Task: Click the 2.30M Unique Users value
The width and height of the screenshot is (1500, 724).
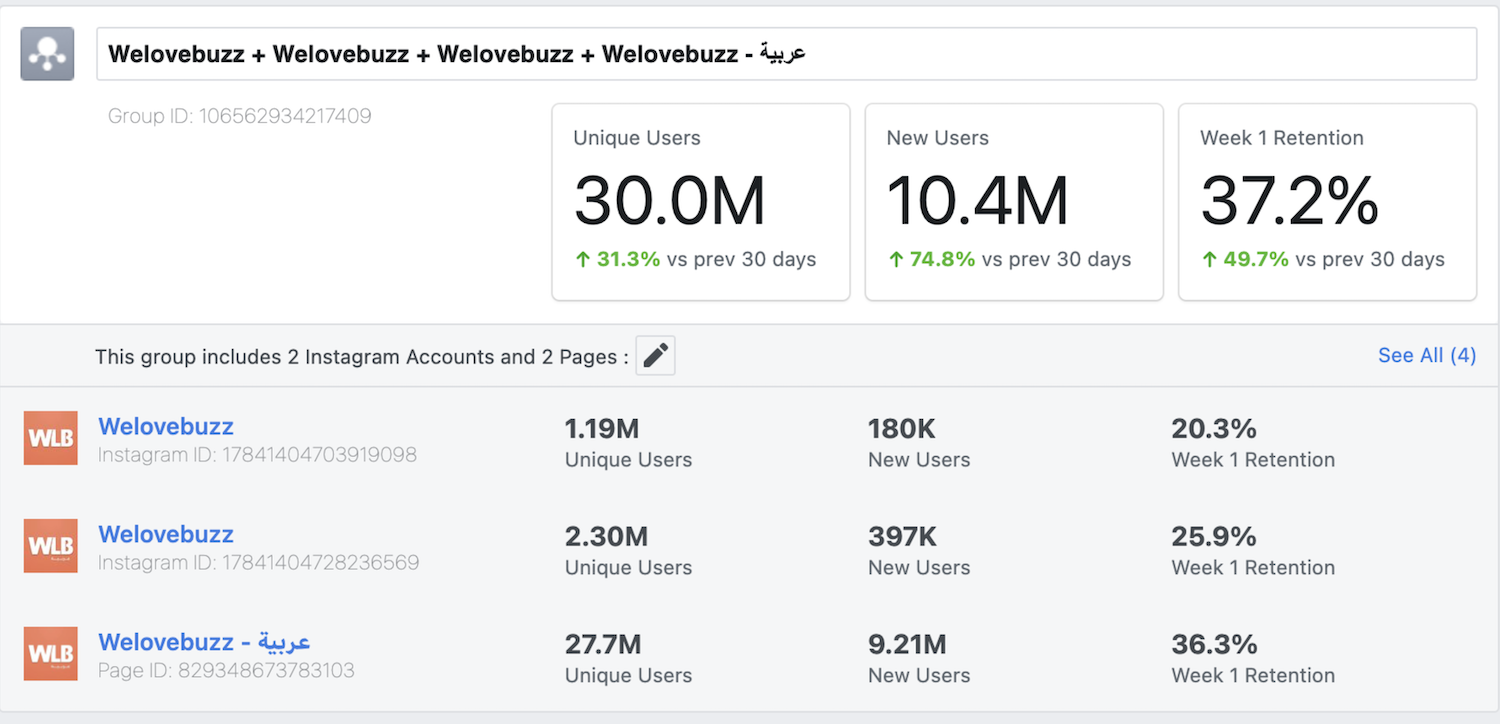Action: (x=607, y=537)
